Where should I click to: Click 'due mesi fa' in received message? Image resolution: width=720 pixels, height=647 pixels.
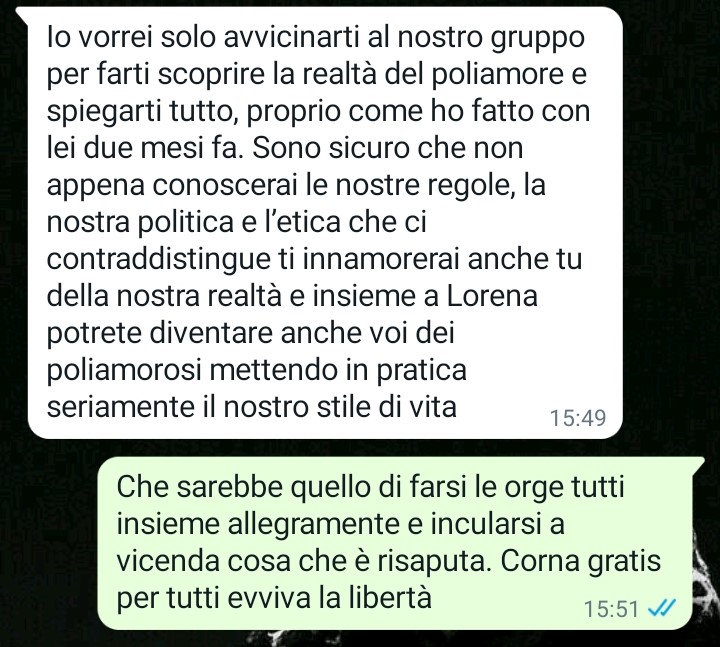click(x=158, y=148)
